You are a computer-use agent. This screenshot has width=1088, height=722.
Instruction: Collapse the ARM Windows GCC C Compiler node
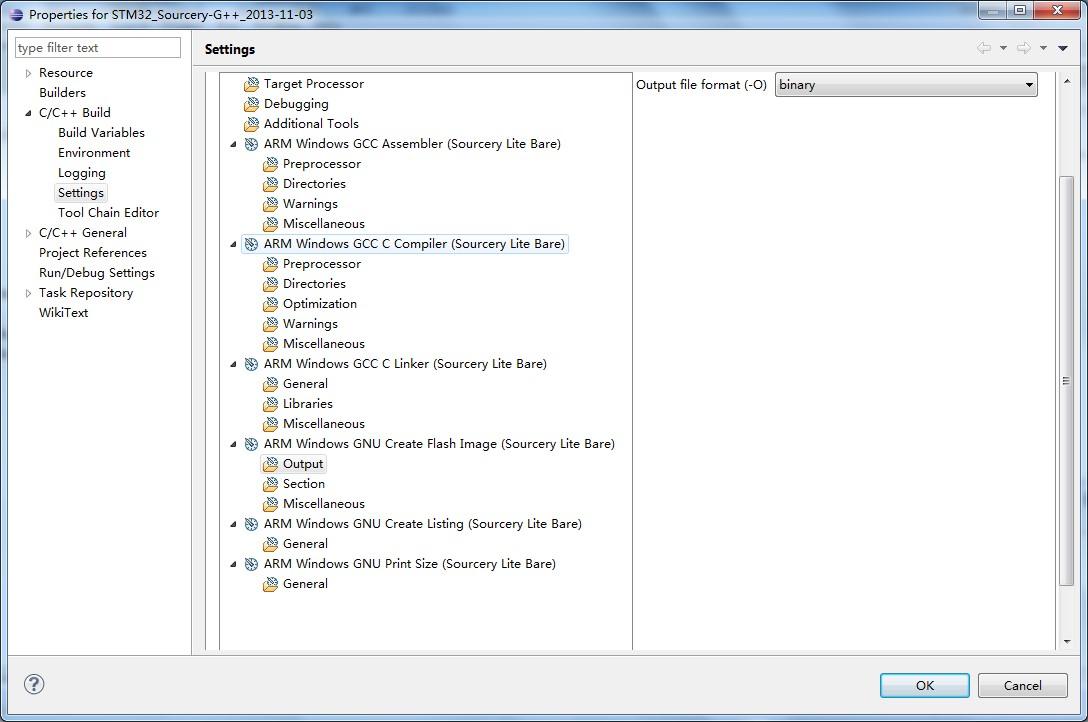pos(232,244)
